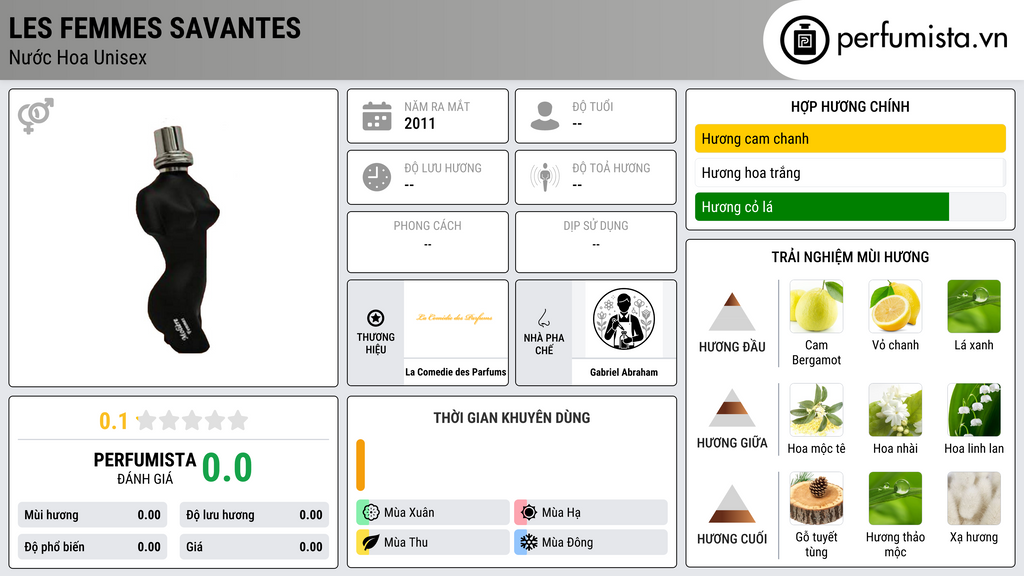Select the Cam Bergamot note image
Viewport: 1024px width, 576px height.
[816, 306]
